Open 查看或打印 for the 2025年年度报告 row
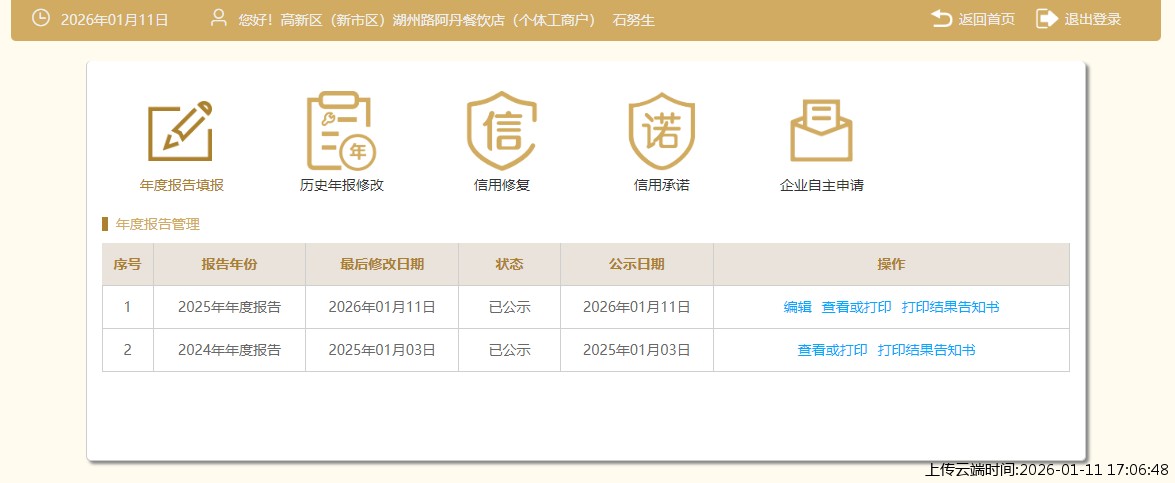The height and width of the screenshot is (483, 1175). (x=856, y=307)
